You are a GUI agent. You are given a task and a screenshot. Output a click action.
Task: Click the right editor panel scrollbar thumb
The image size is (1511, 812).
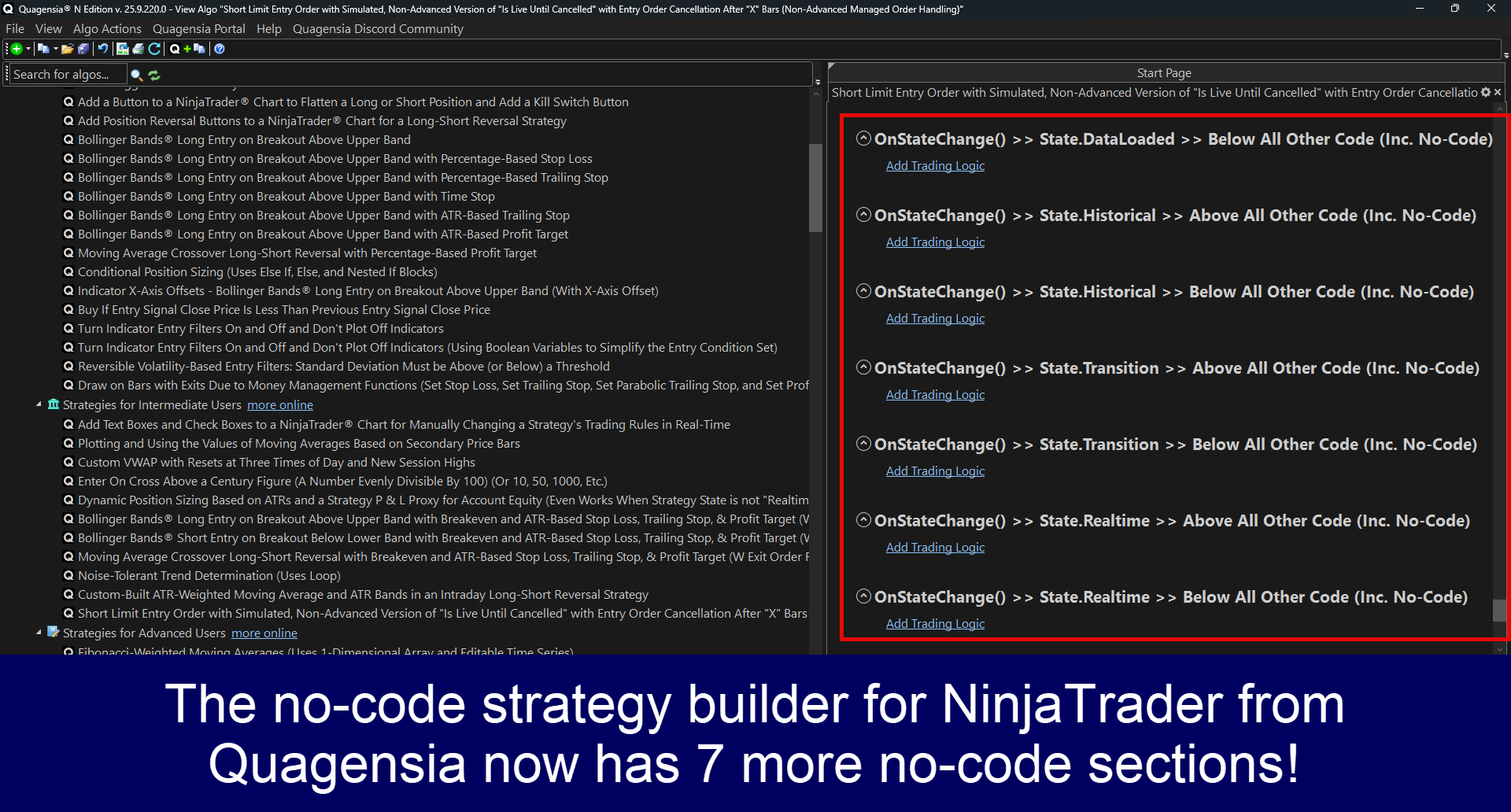pyautogui.click(x=1500, y=611)
